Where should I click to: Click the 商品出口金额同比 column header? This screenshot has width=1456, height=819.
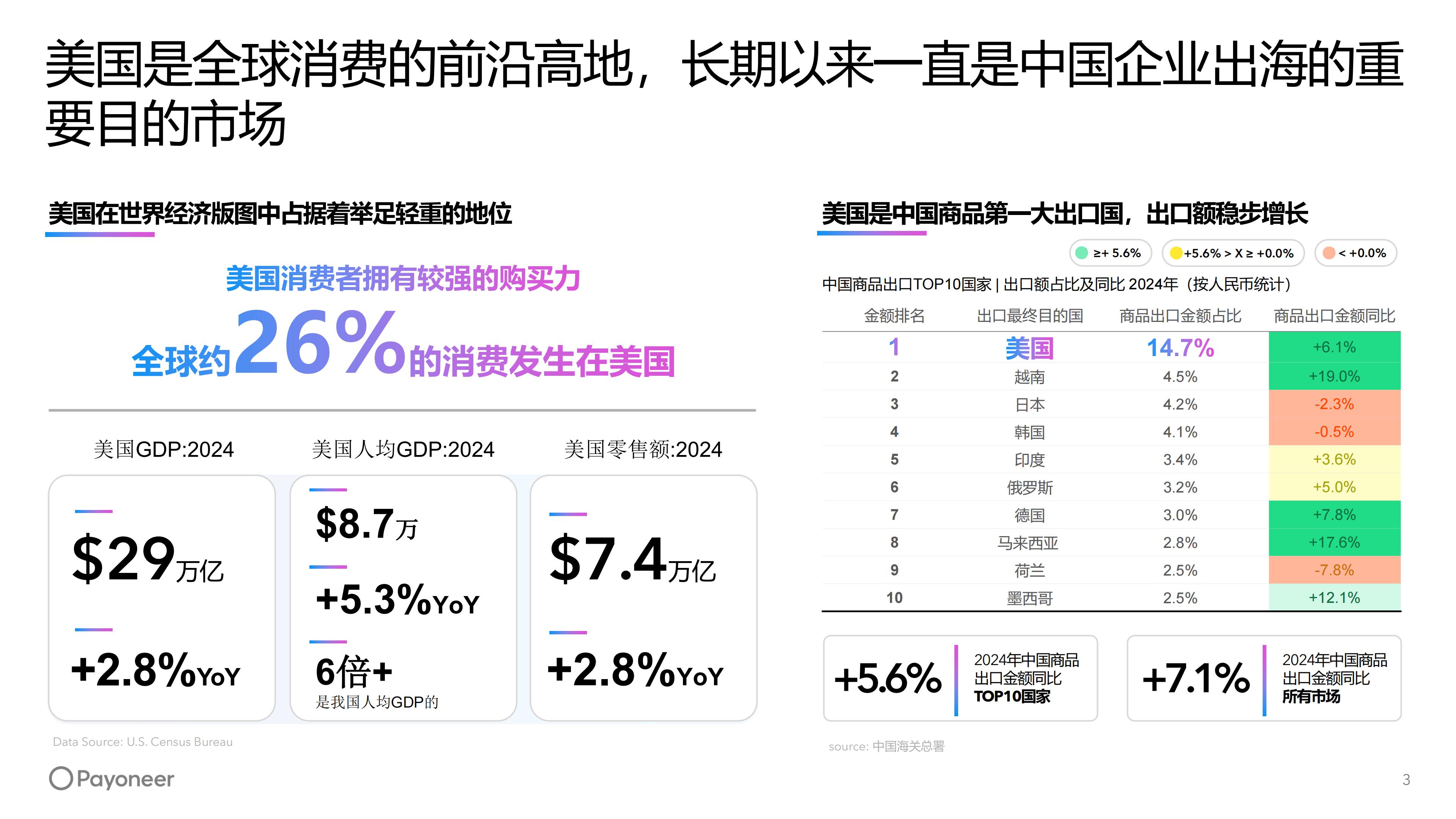(x=1335, y=315)
